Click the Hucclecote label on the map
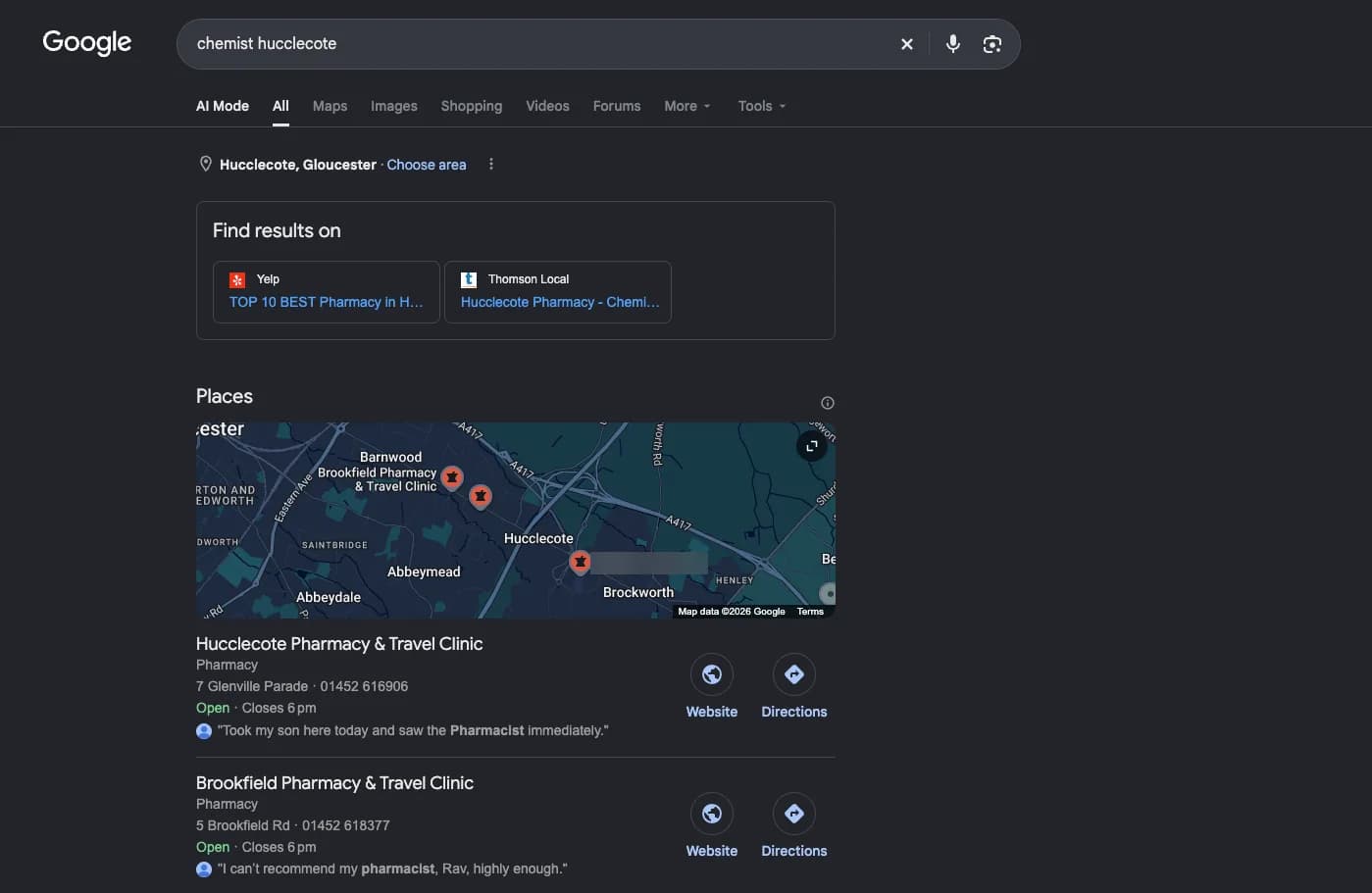The image size is (1372, 893). (538, 538)
